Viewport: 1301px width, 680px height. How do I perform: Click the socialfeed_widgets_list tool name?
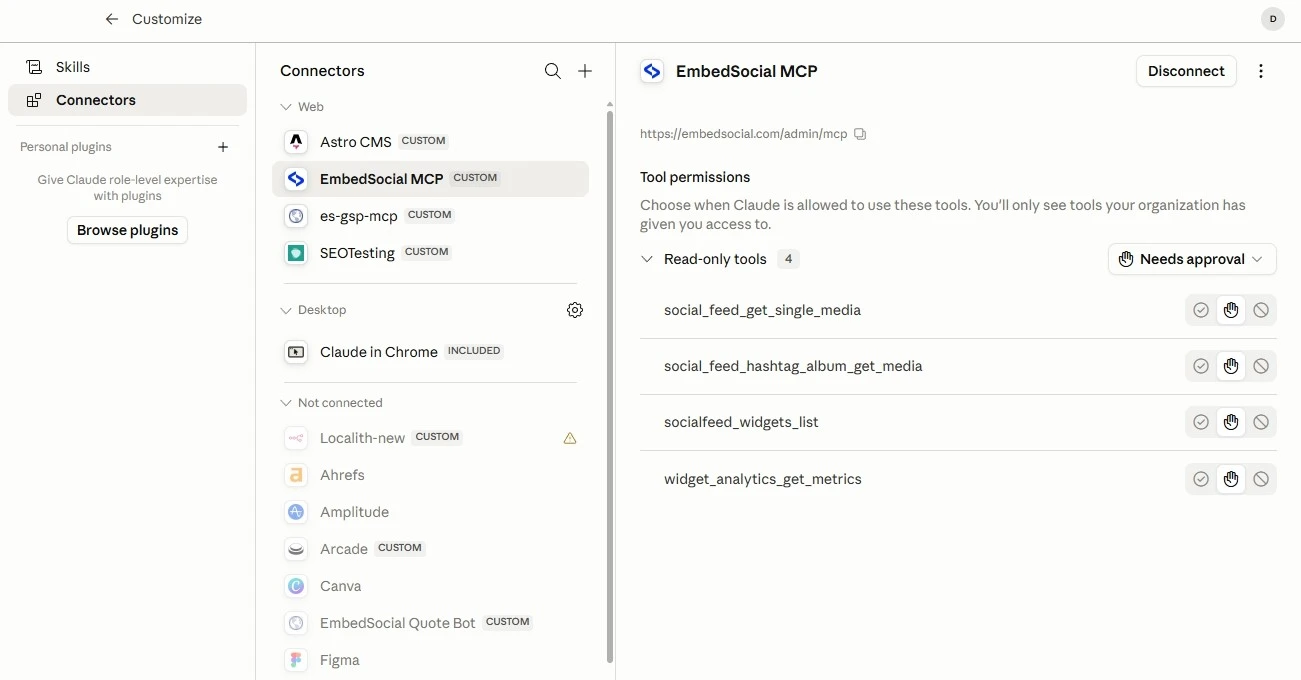tap(741, 422)
